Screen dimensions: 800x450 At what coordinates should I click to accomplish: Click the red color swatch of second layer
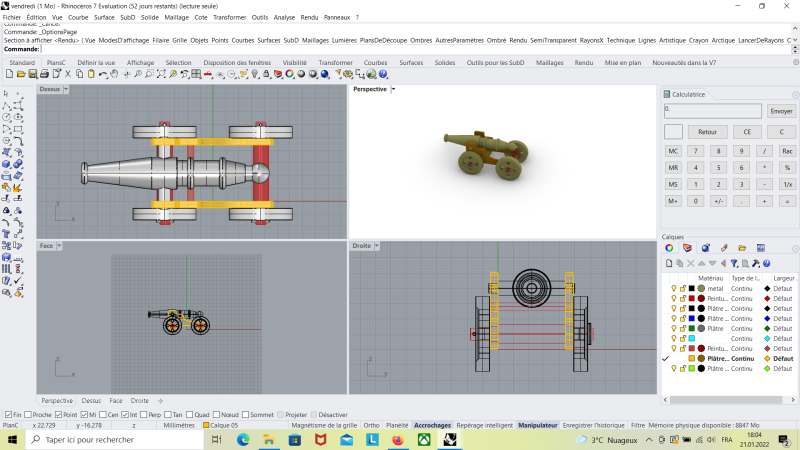tap(691, 298)
